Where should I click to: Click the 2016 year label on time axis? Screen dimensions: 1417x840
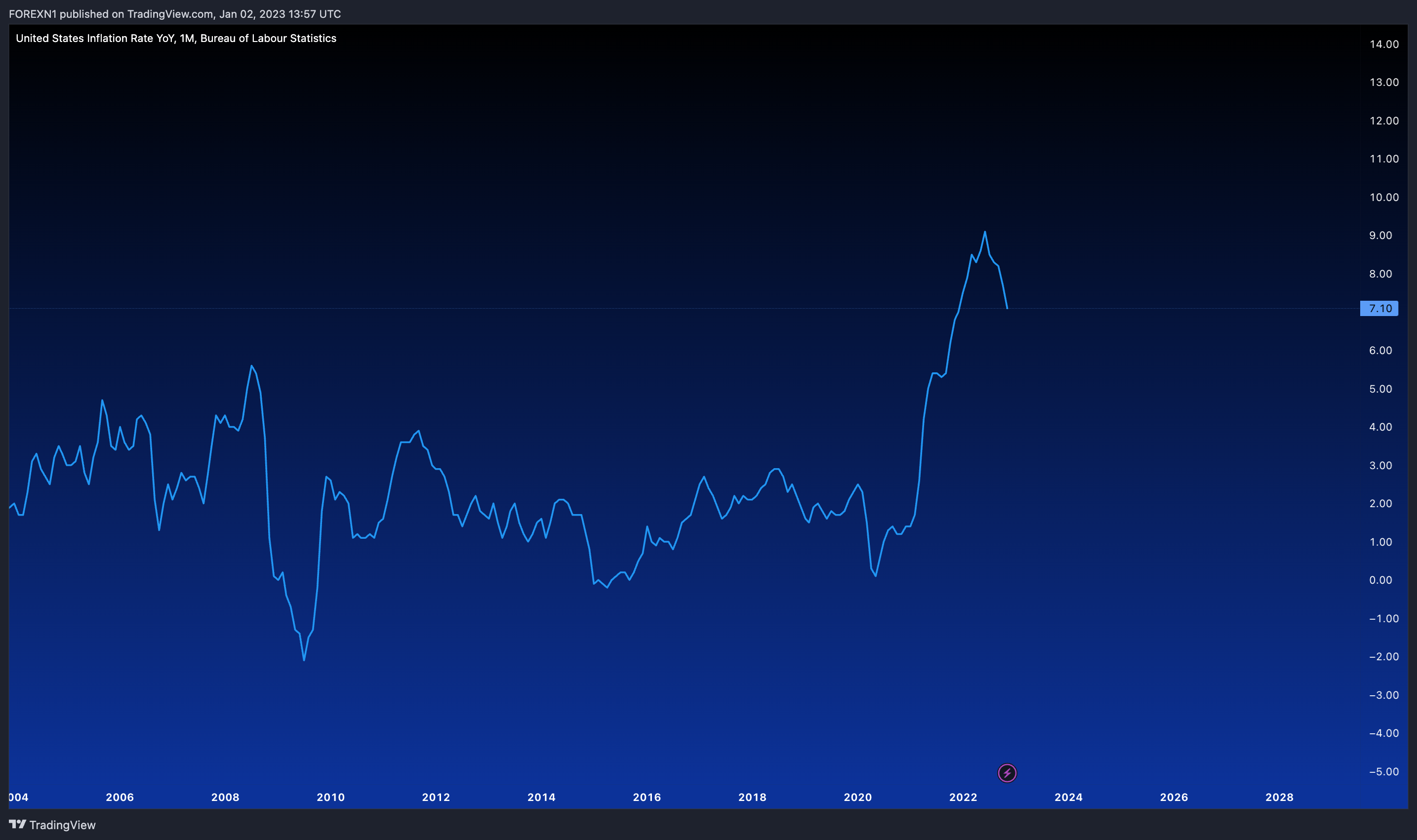647,797
